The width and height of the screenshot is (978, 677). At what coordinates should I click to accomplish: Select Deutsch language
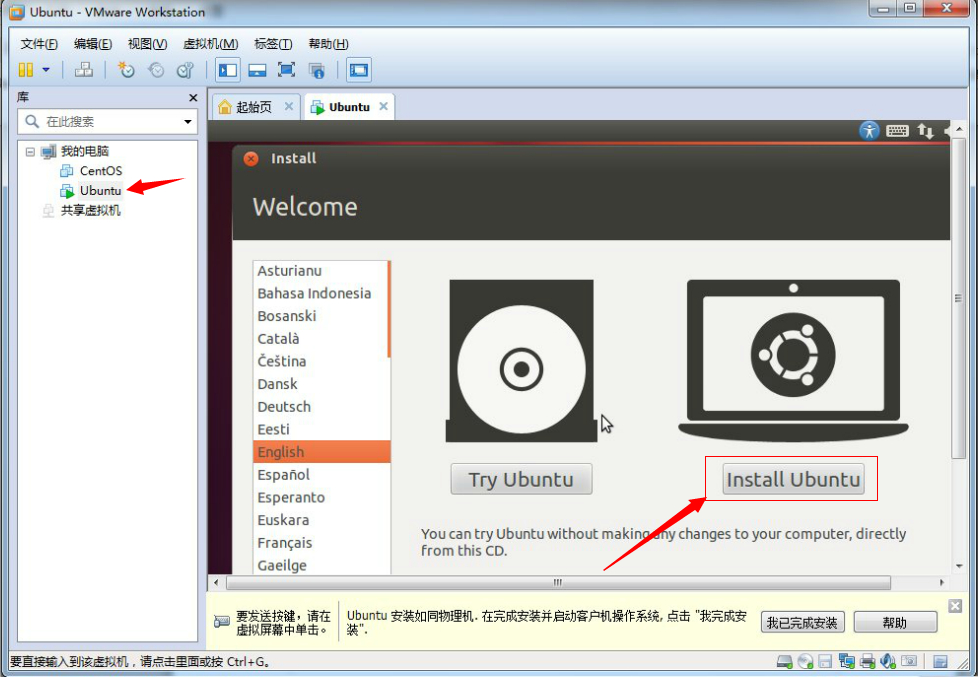point(321,407)
